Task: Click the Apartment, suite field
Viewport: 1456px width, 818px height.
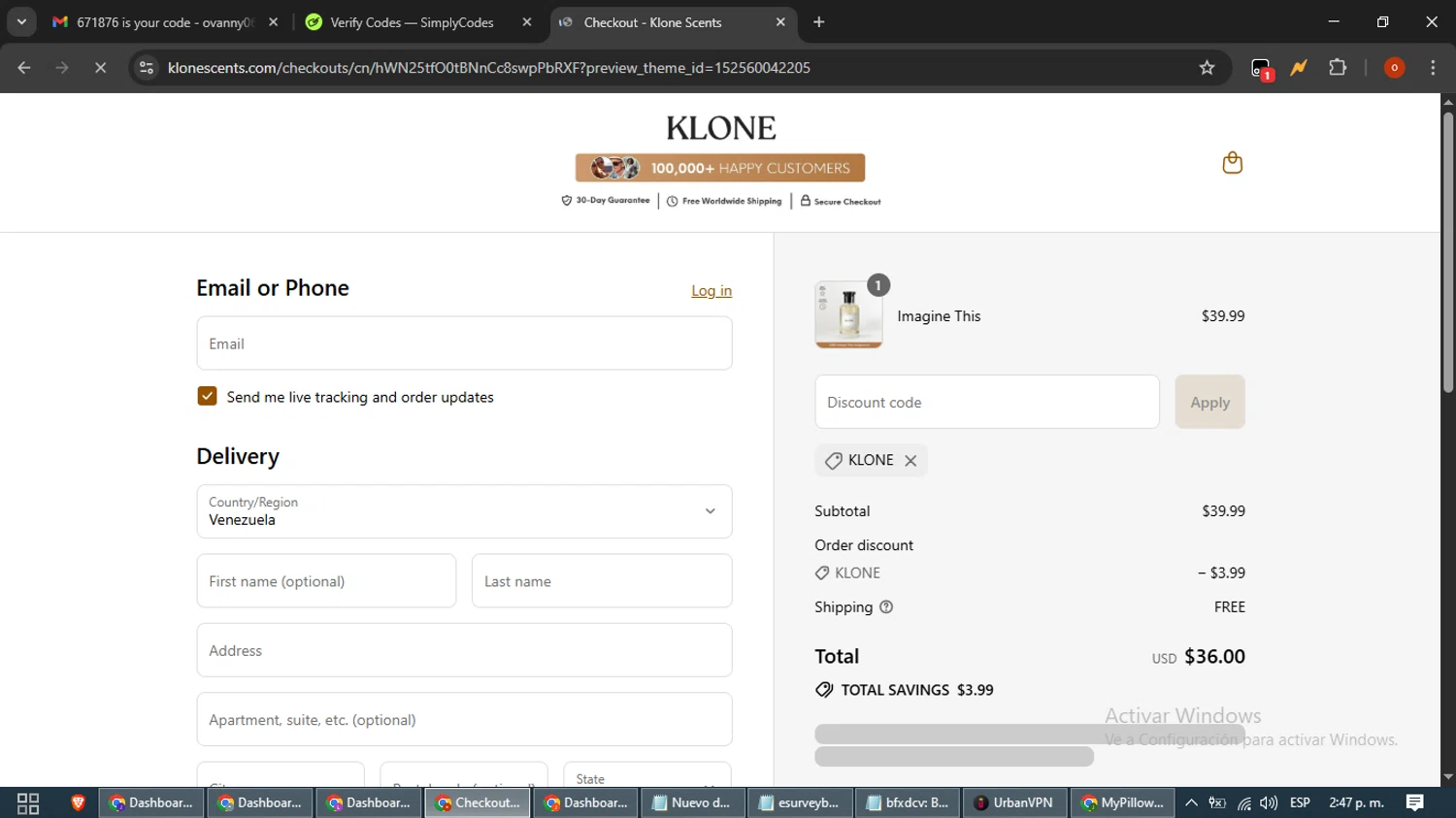Action: 464,720
